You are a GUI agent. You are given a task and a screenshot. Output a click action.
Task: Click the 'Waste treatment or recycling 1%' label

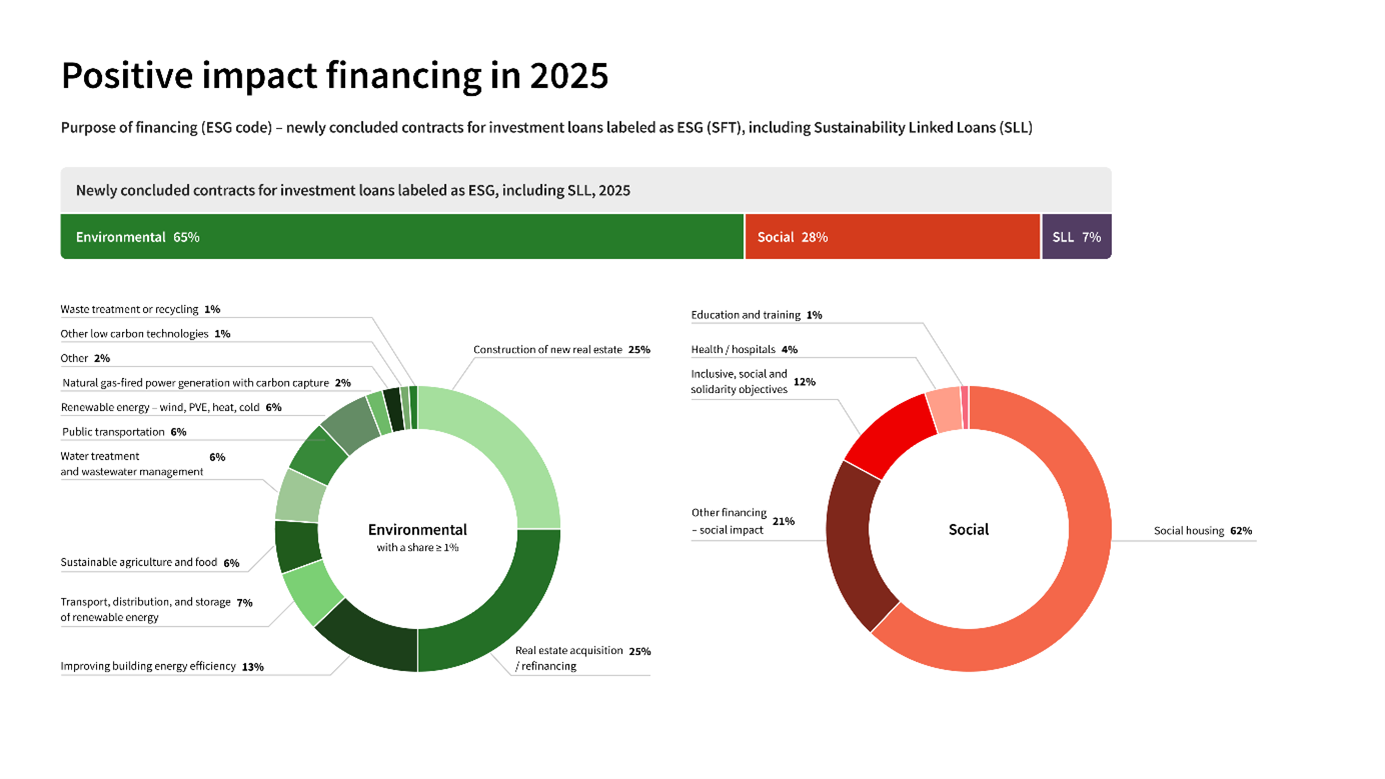tap(140, 310)
